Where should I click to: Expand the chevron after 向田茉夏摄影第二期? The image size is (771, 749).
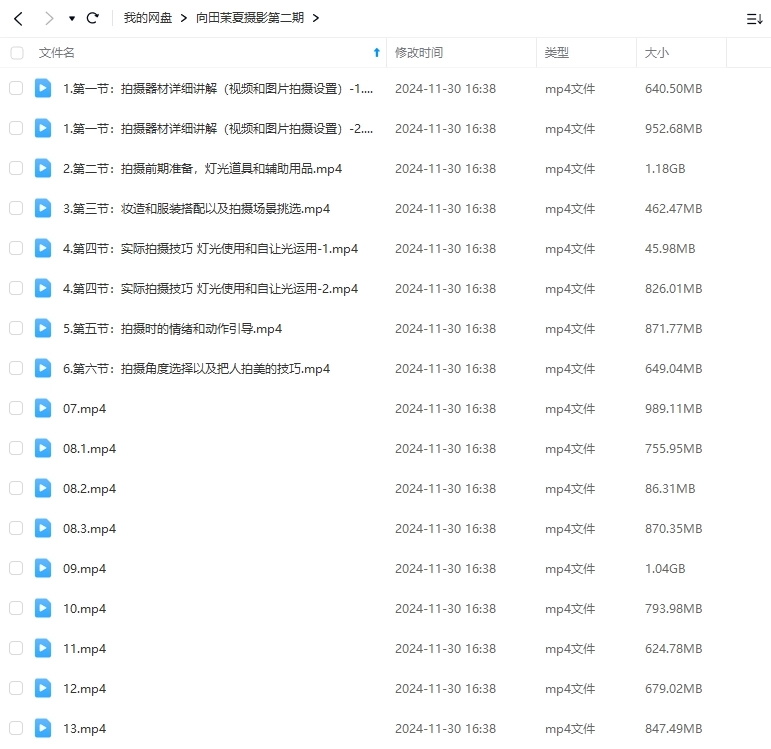coord(316,18)
